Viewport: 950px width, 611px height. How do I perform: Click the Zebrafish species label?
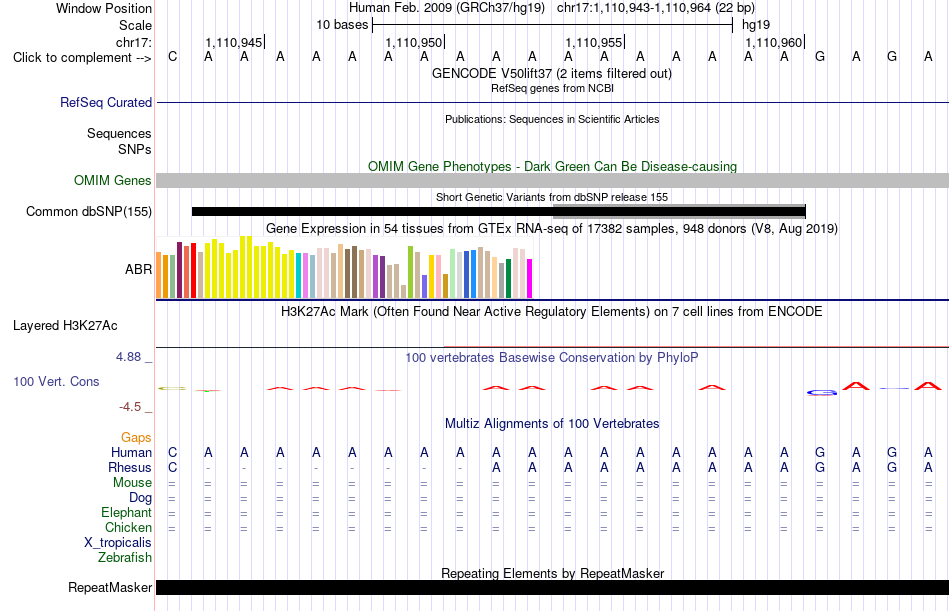coord(125,558)
